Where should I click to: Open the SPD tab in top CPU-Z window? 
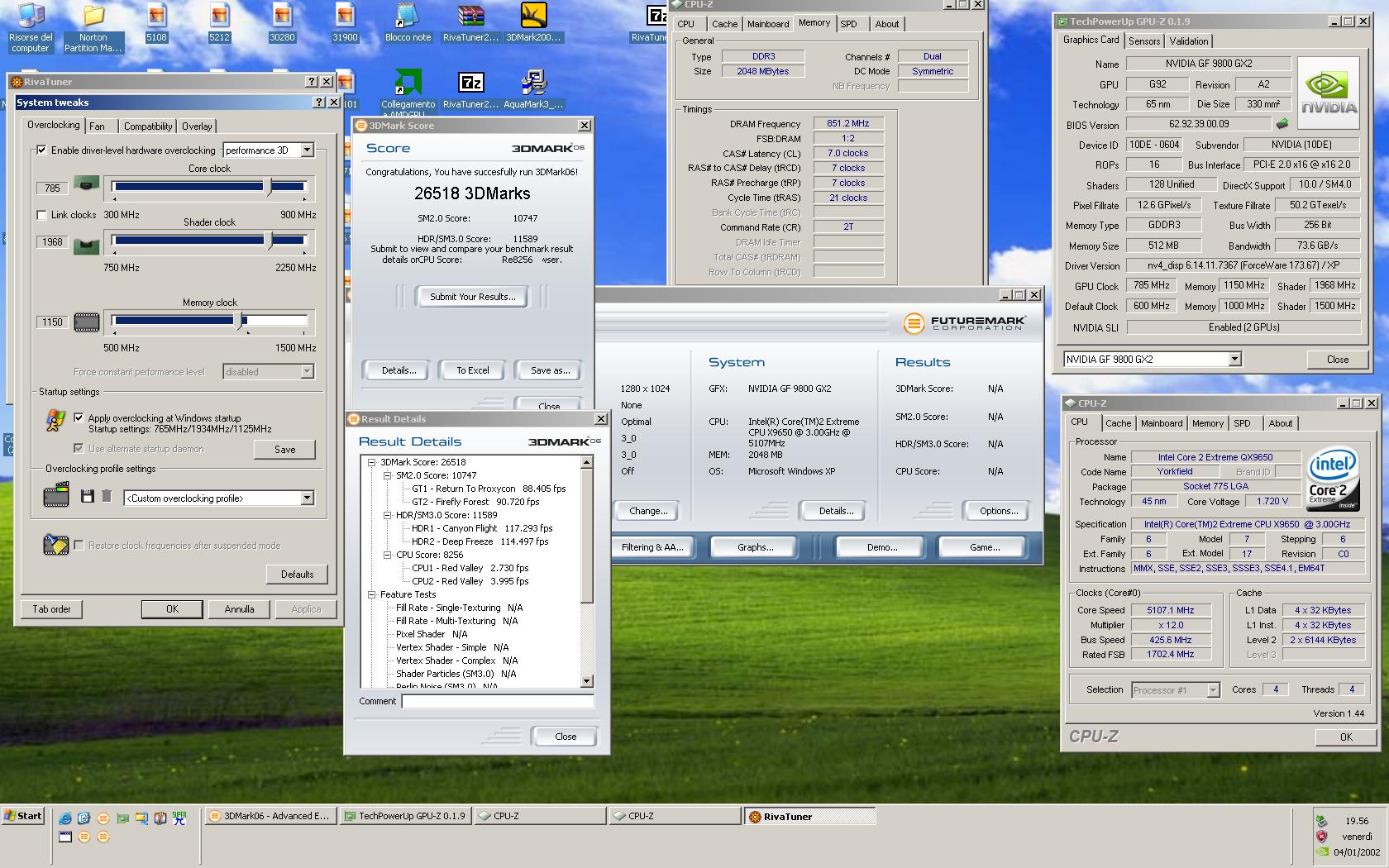849,24
